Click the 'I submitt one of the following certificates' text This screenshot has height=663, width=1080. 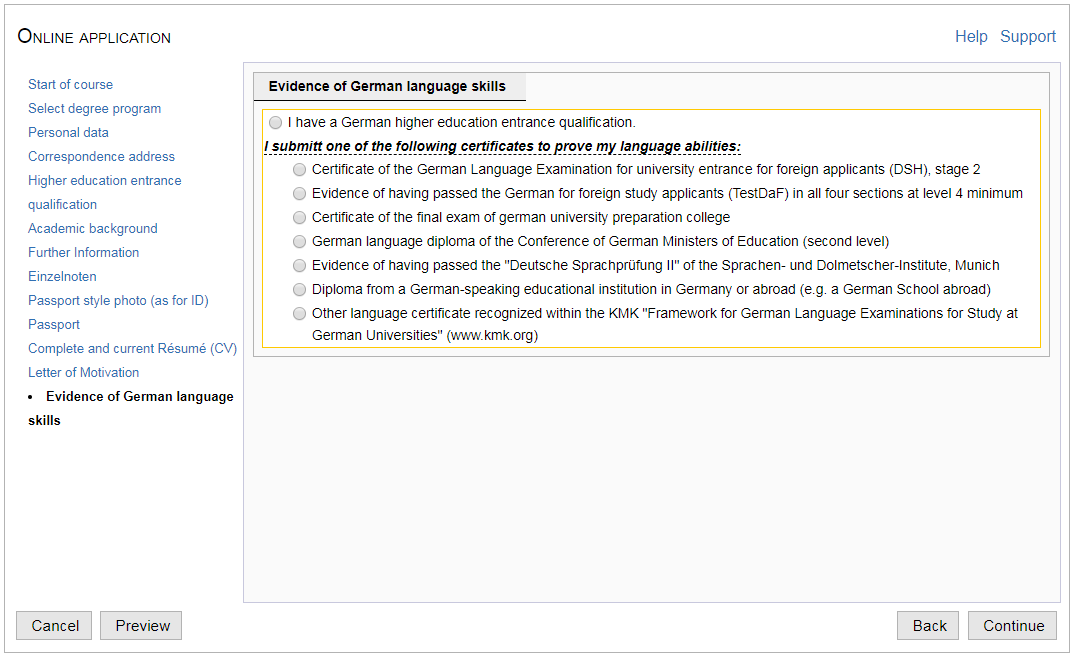tap(503, 147)
